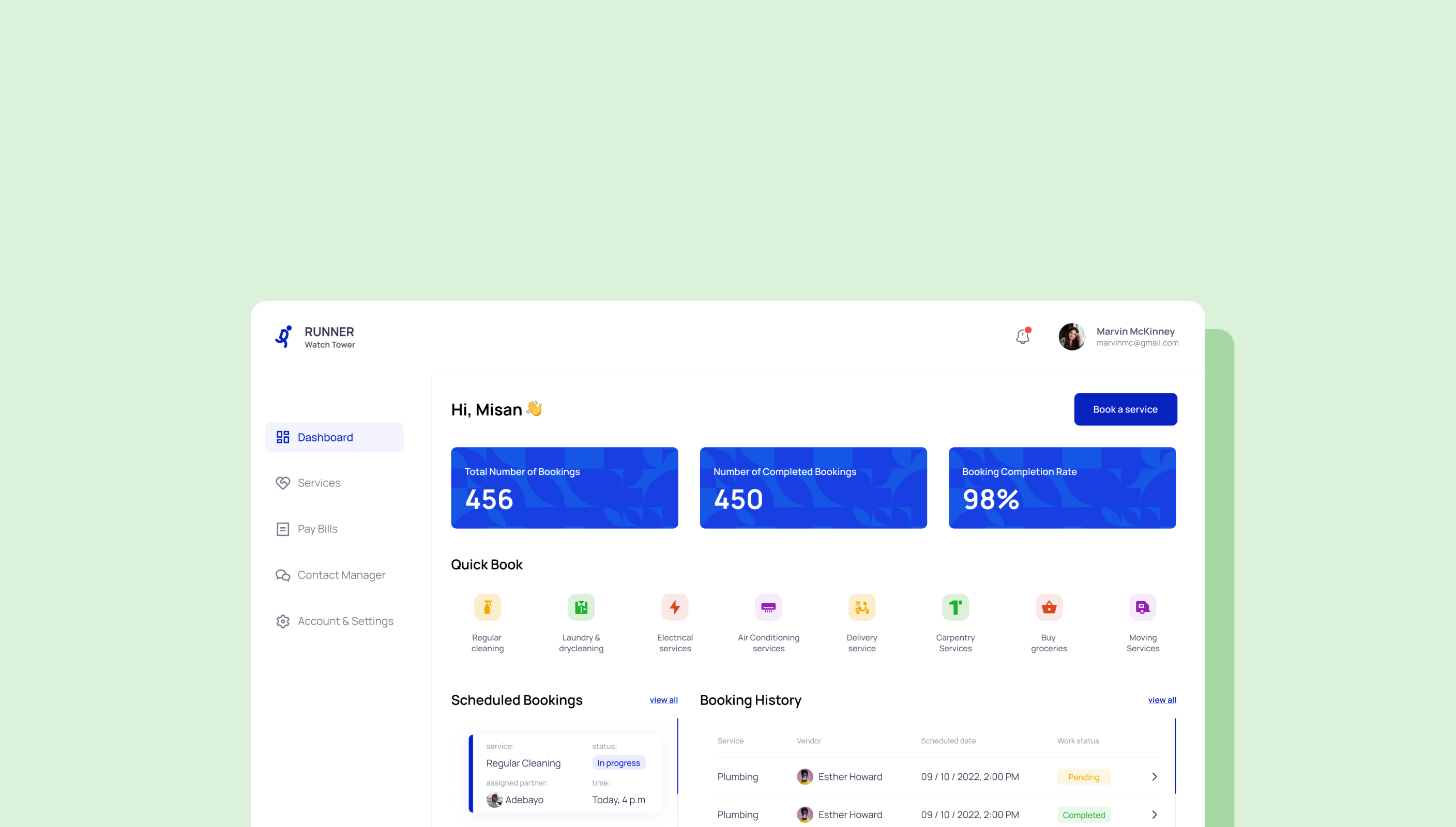Click the Scheduled date column header

[948, 741]
